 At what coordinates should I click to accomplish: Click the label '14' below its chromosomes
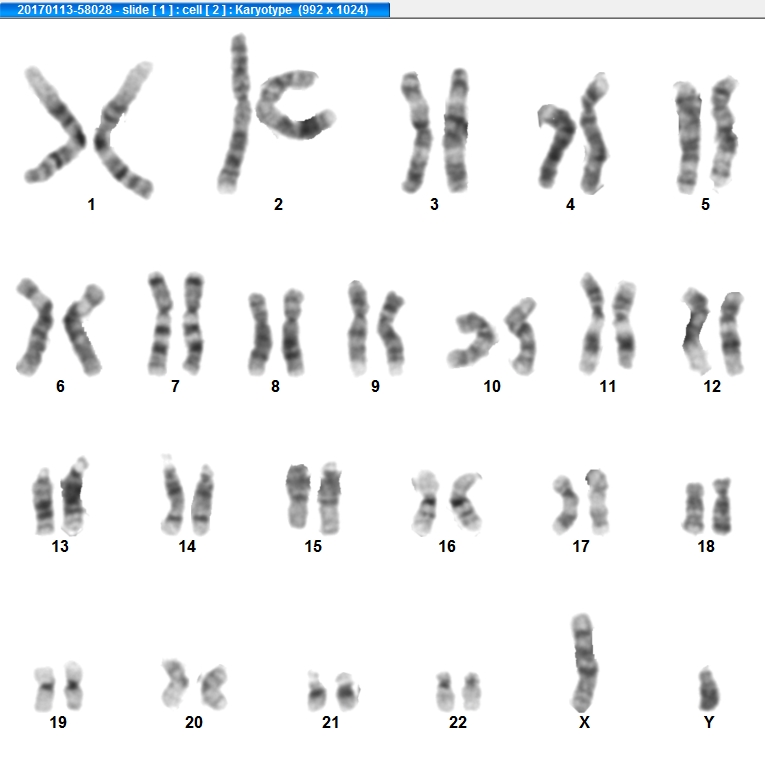[x=187, y=546]
